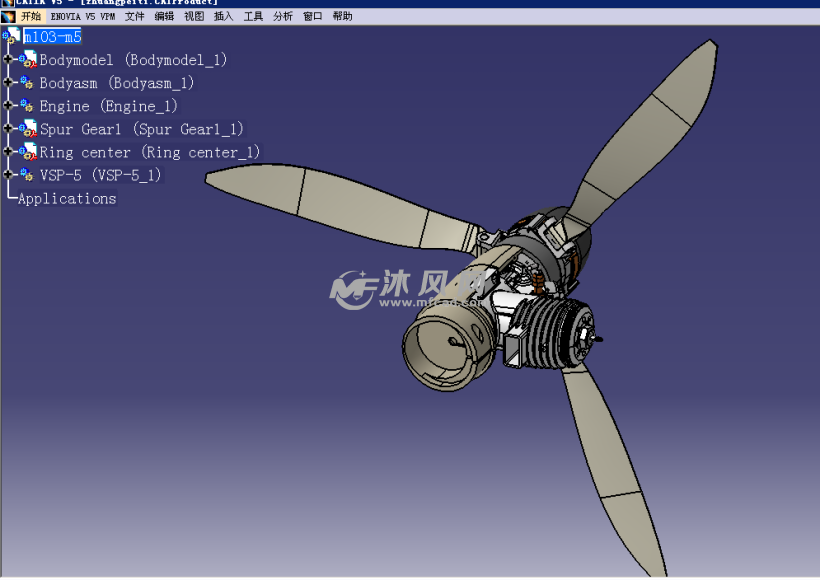Select the Ring center (Ring center_1) label
The width and height of the screenshot is (820, 580).
click(x=149, y=152)
